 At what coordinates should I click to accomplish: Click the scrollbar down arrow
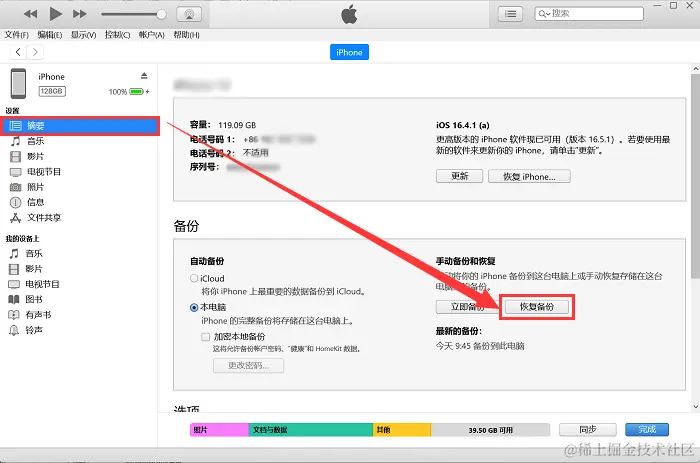[x=696, y=407]
